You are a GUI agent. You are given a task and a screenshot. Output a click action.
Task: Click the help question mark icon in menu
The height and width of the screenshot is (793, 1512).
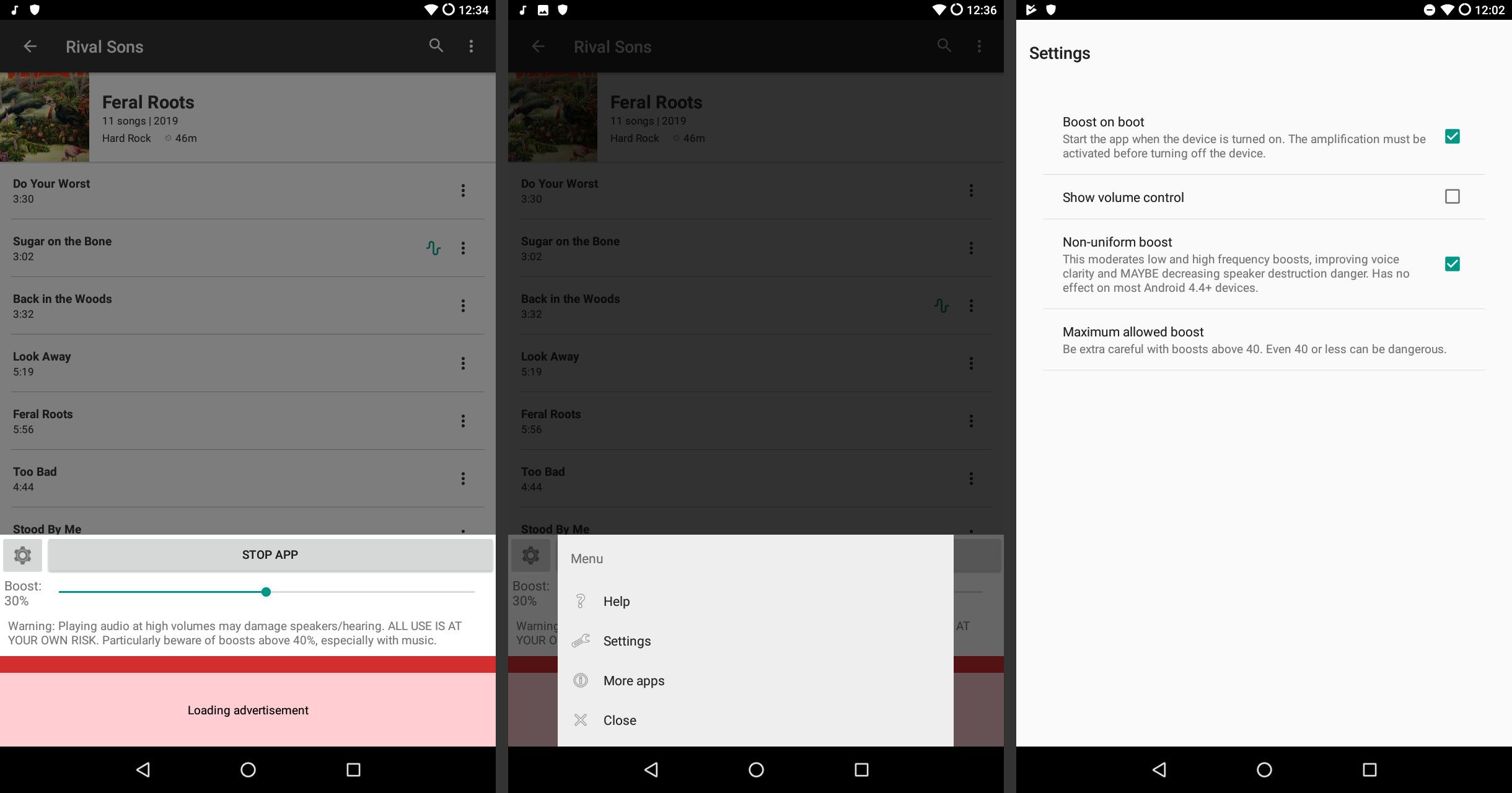click(x=580, y=601)
